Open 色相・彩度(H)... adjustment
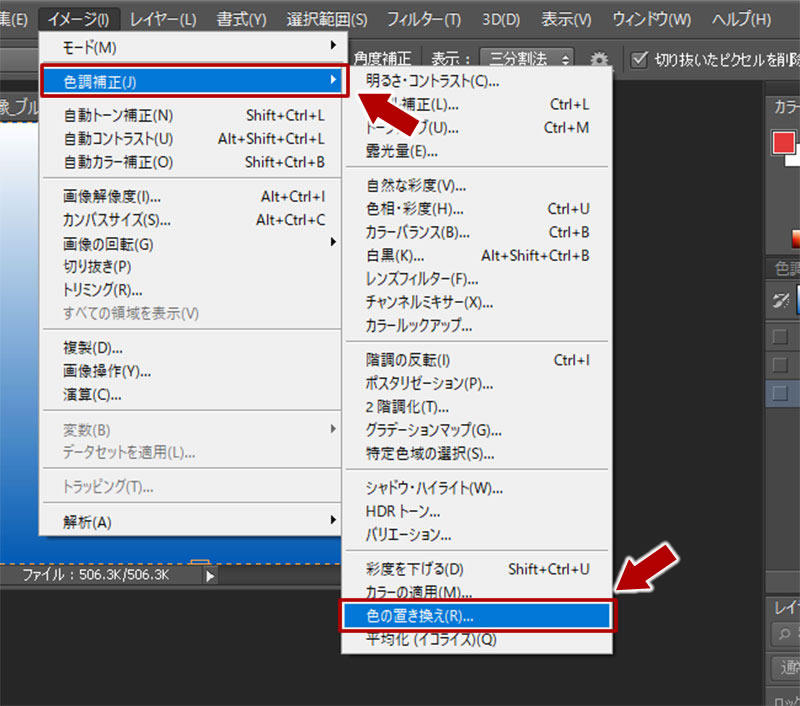Image resolution: width=800 pixels, height=706 pixels. tap(477, 209)
